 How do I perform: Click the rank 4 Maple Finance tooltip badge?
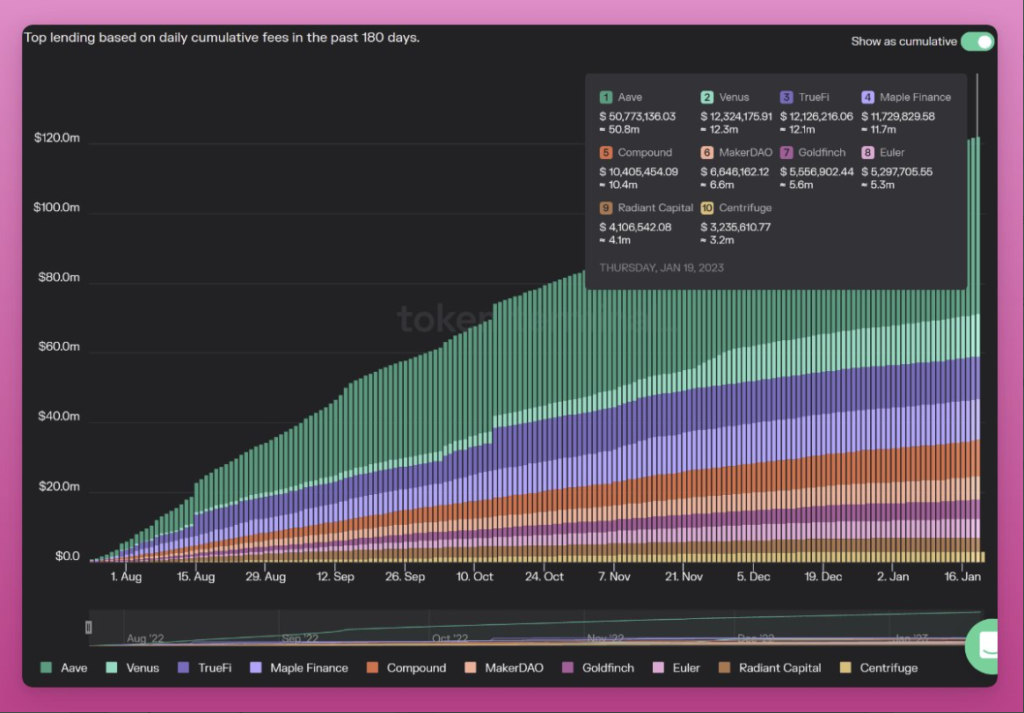(x=867, y=97)
